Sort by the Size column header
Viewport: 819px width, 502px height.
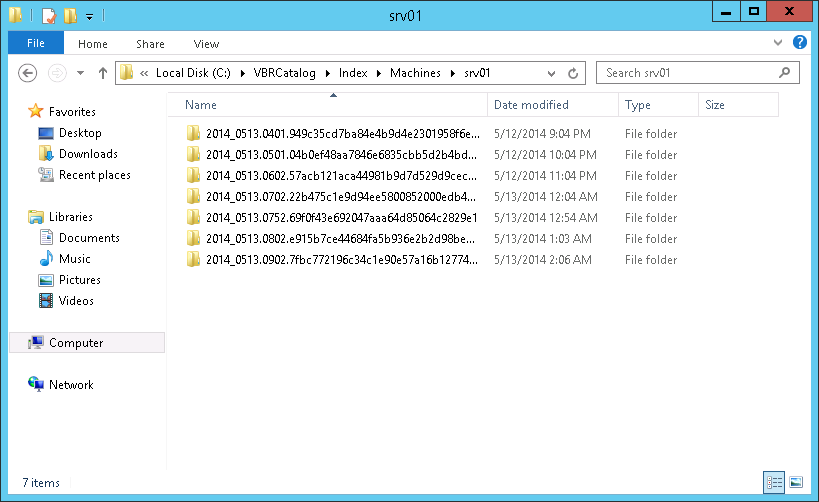tap(738, 105)
